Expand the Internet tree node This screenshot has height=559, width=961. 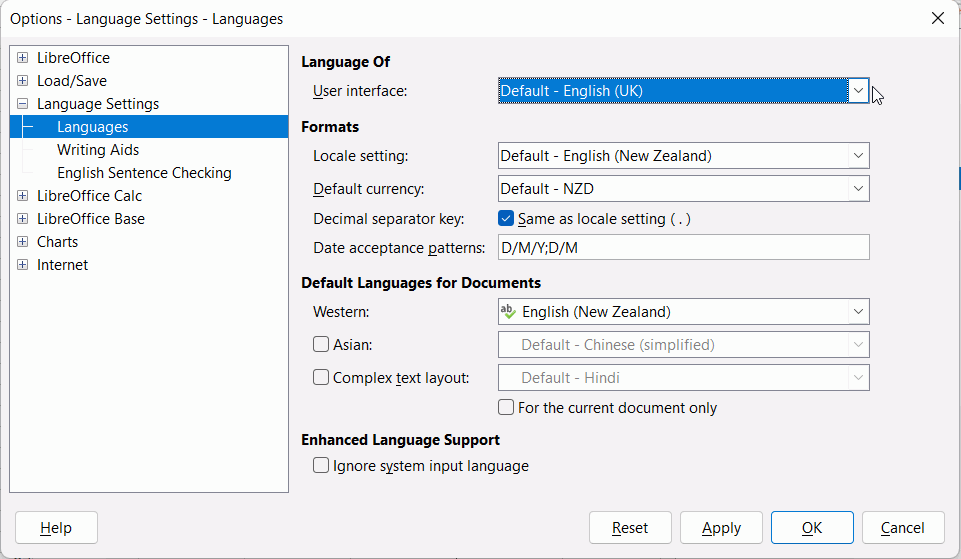pyautogui.click(x=23, y=265)
